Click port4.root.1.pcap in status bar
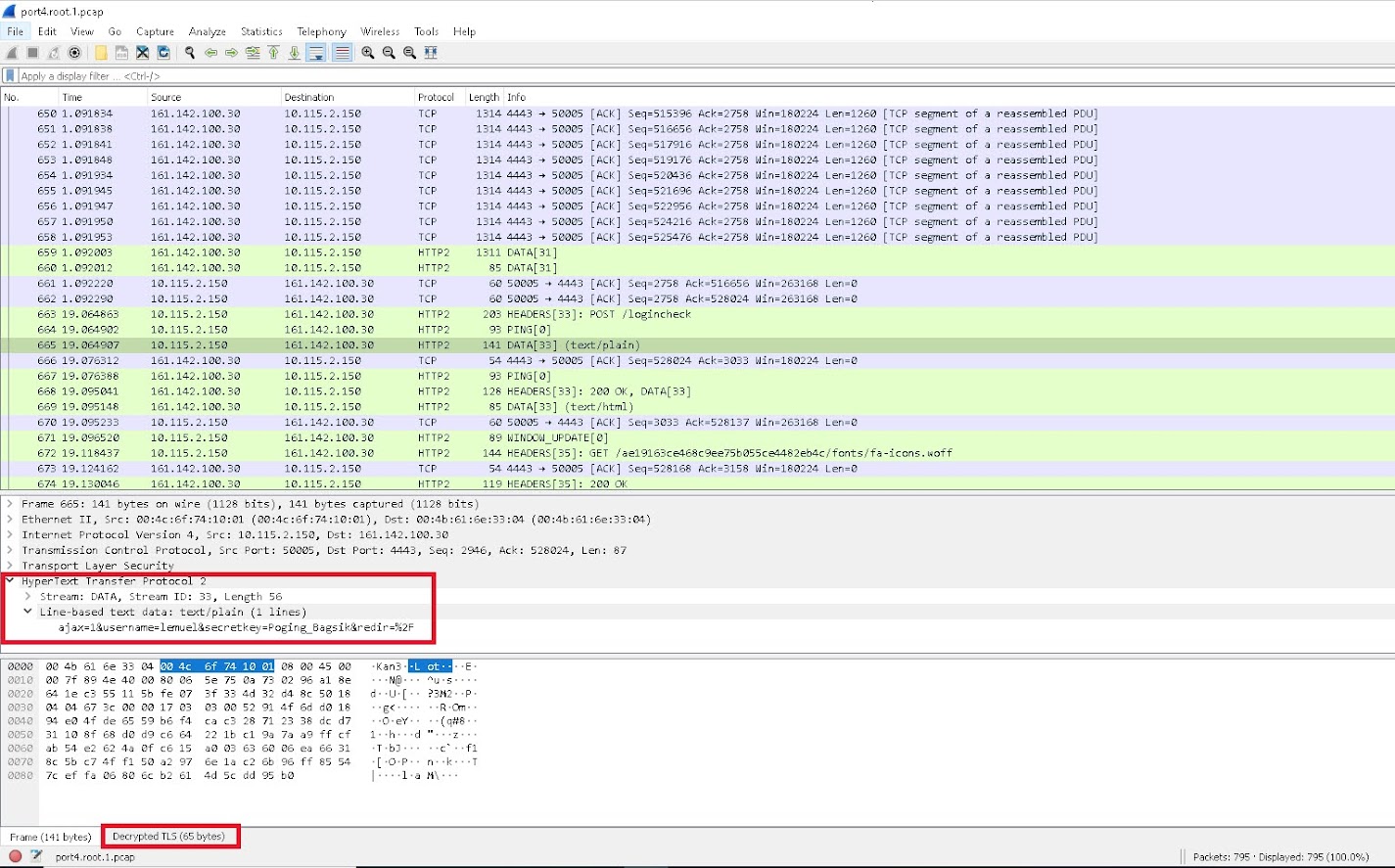Screen dimensions: 1395x868 coord(95,857)
